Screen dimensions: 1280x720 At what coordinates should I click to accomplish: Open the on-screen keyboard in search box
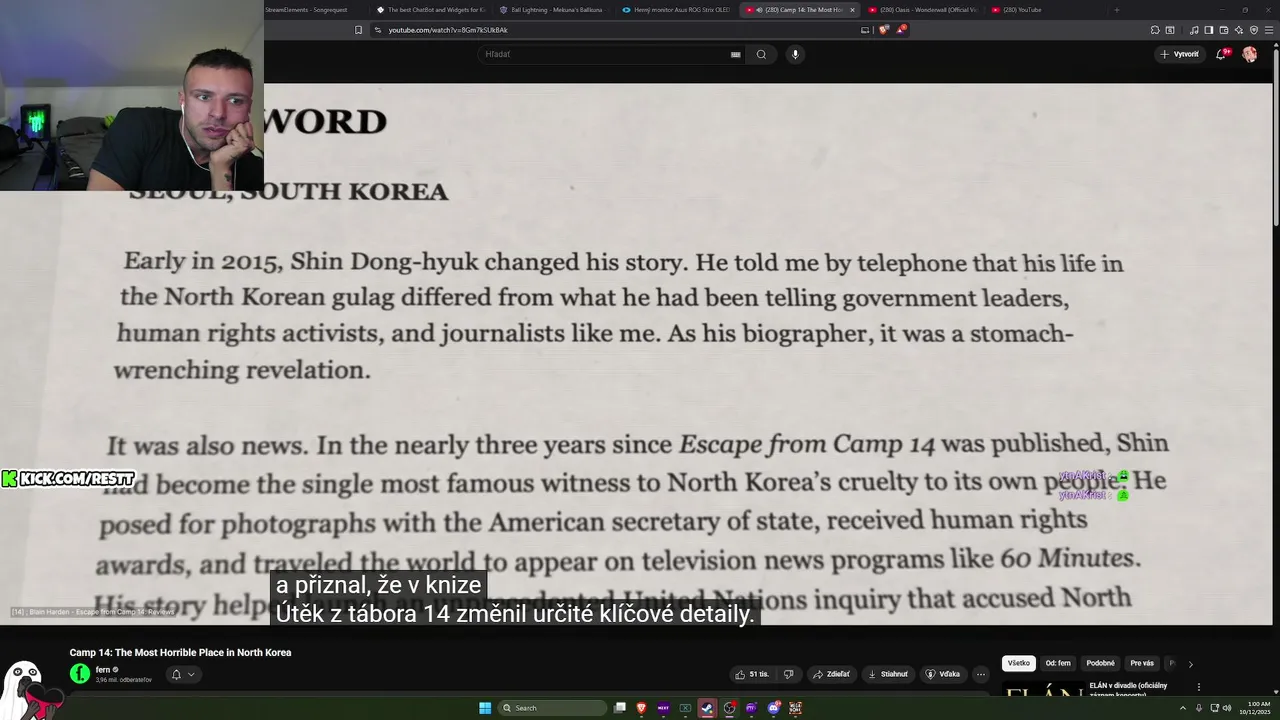736,54
